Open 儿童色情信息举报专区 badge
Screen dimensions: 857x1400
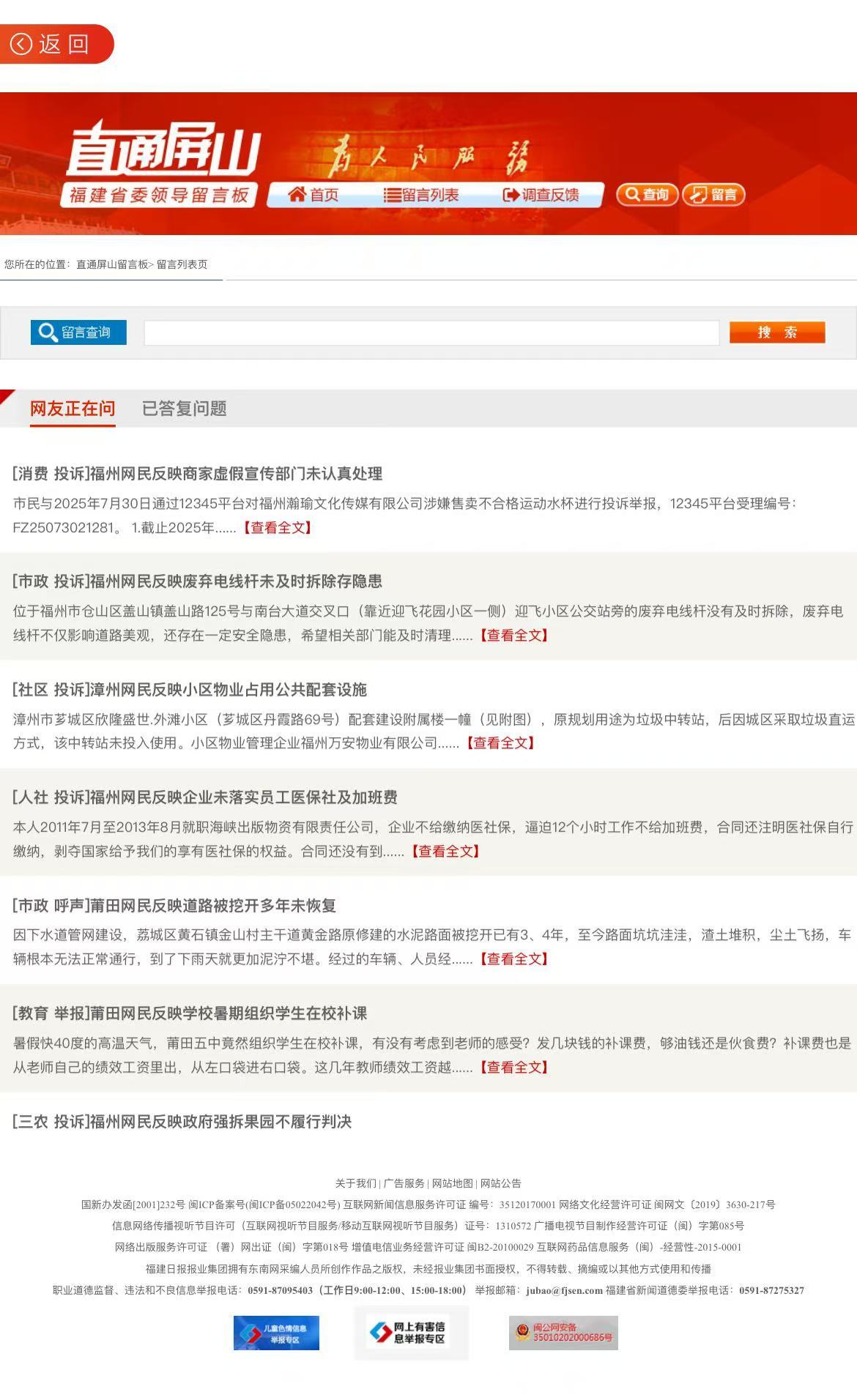[x=276, y=1333]
